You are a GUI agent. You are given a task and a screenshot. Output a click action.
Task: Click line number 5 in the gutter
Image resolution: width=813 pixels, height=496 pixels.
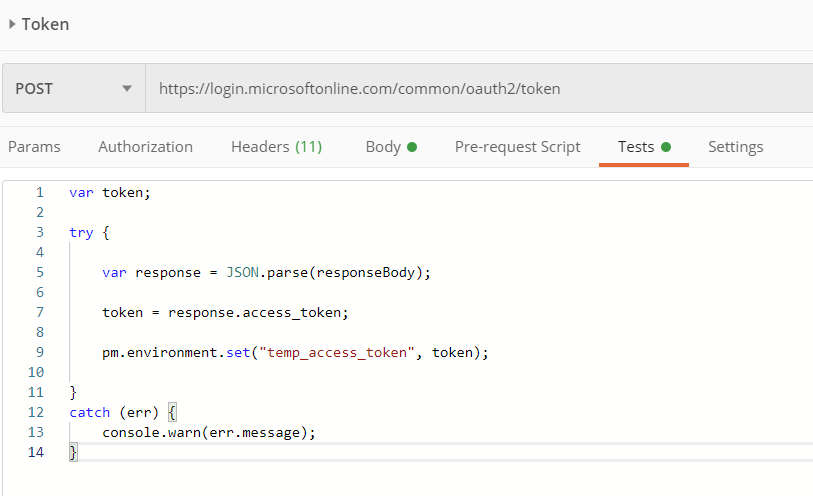coord(40,272)
